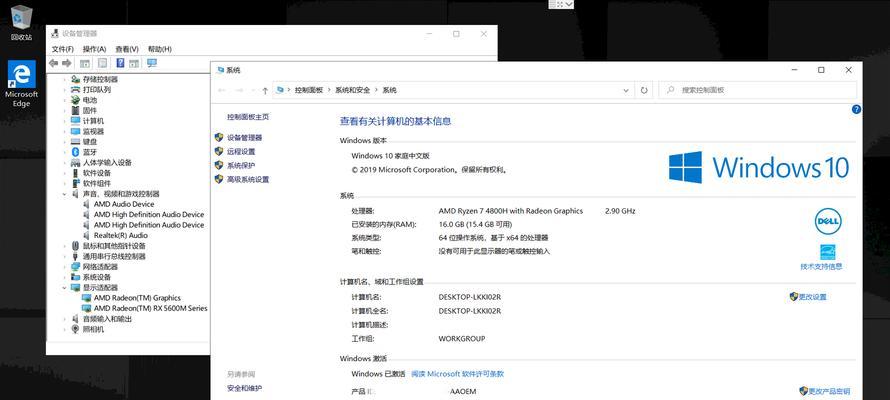Expand the 网络适配器 network adapters node

pos(64,267)
